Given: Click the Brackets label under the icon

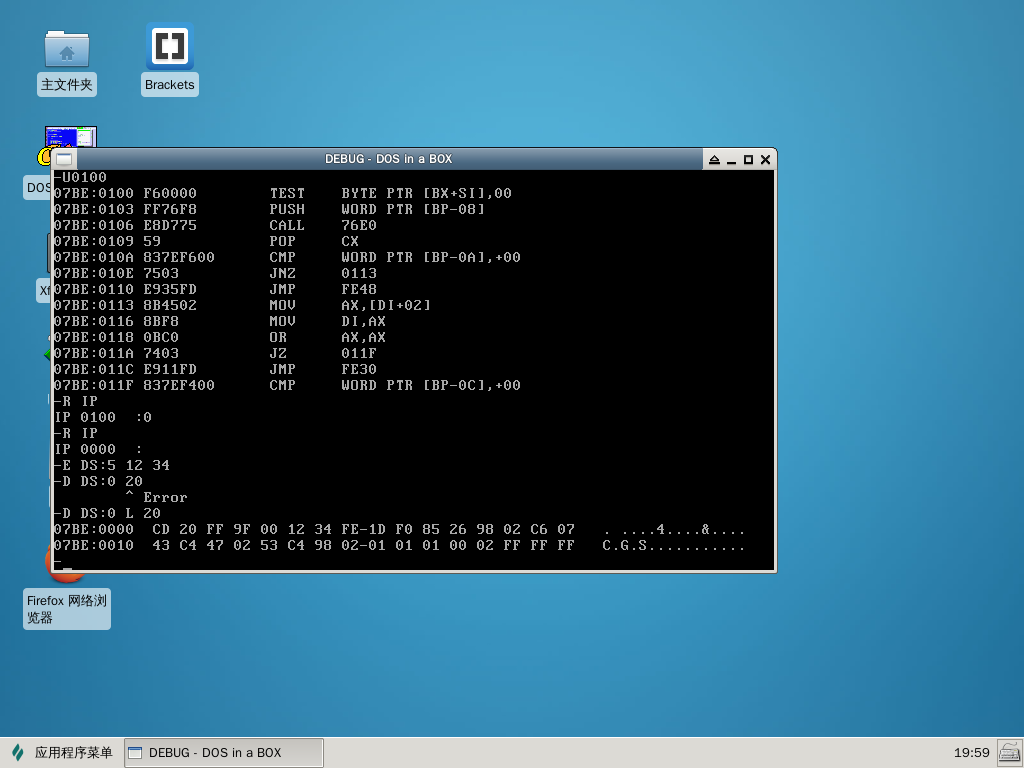Looking at the screenshot, I should (169, 85).
